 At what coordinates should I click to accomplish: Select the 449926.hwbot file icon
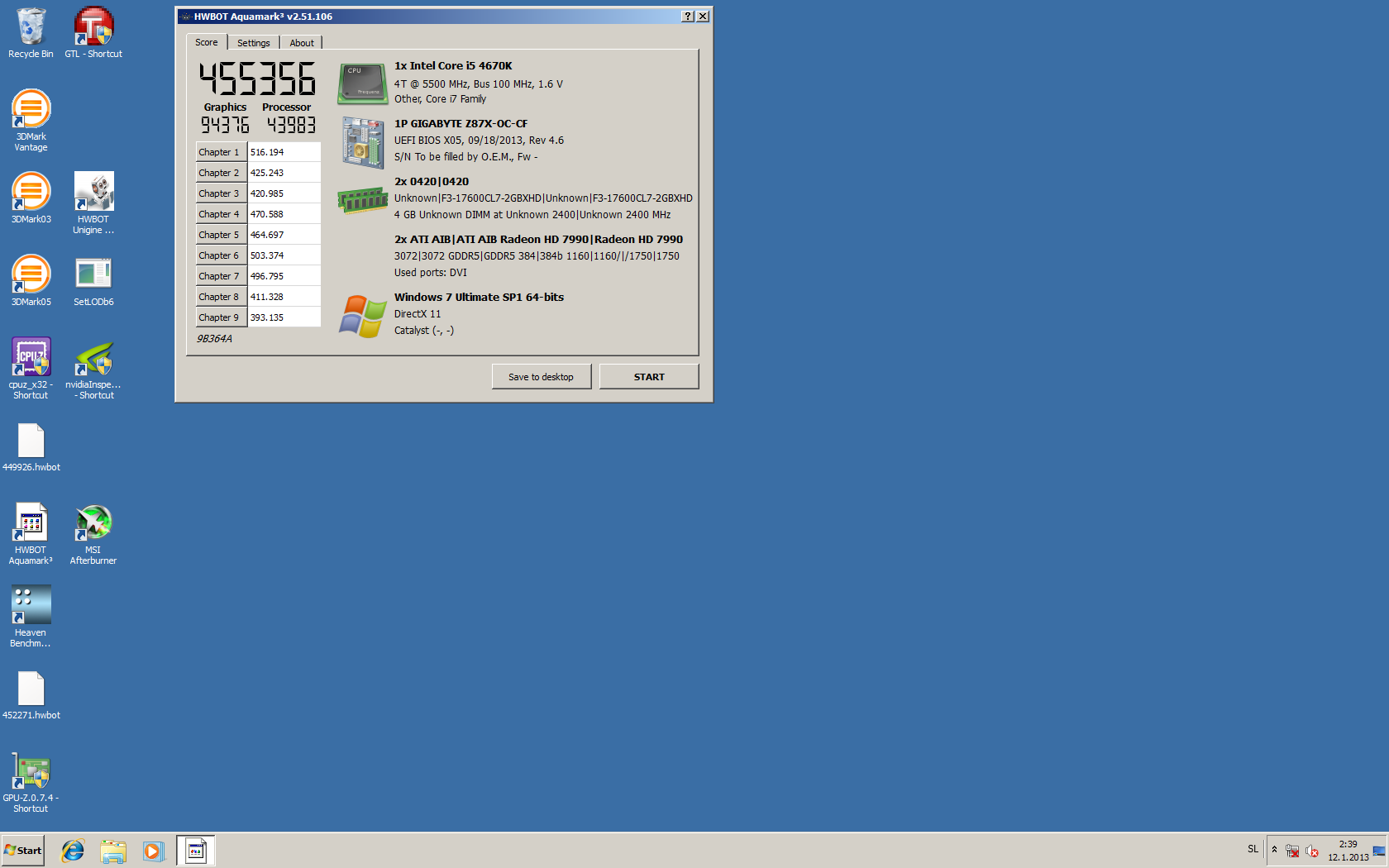click(x=31, y=447)
